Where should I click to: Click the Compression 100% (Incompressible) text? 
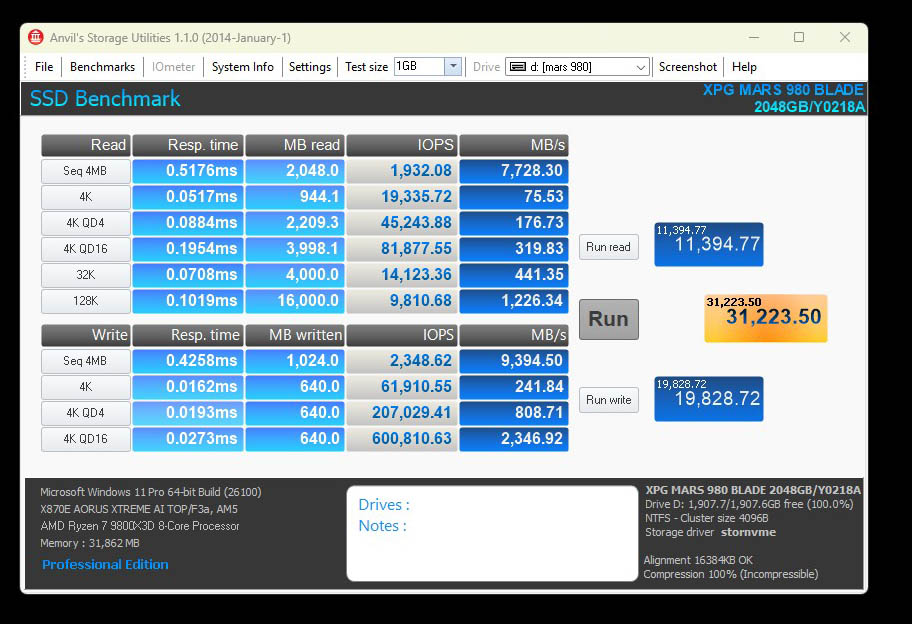click(731, 574)
